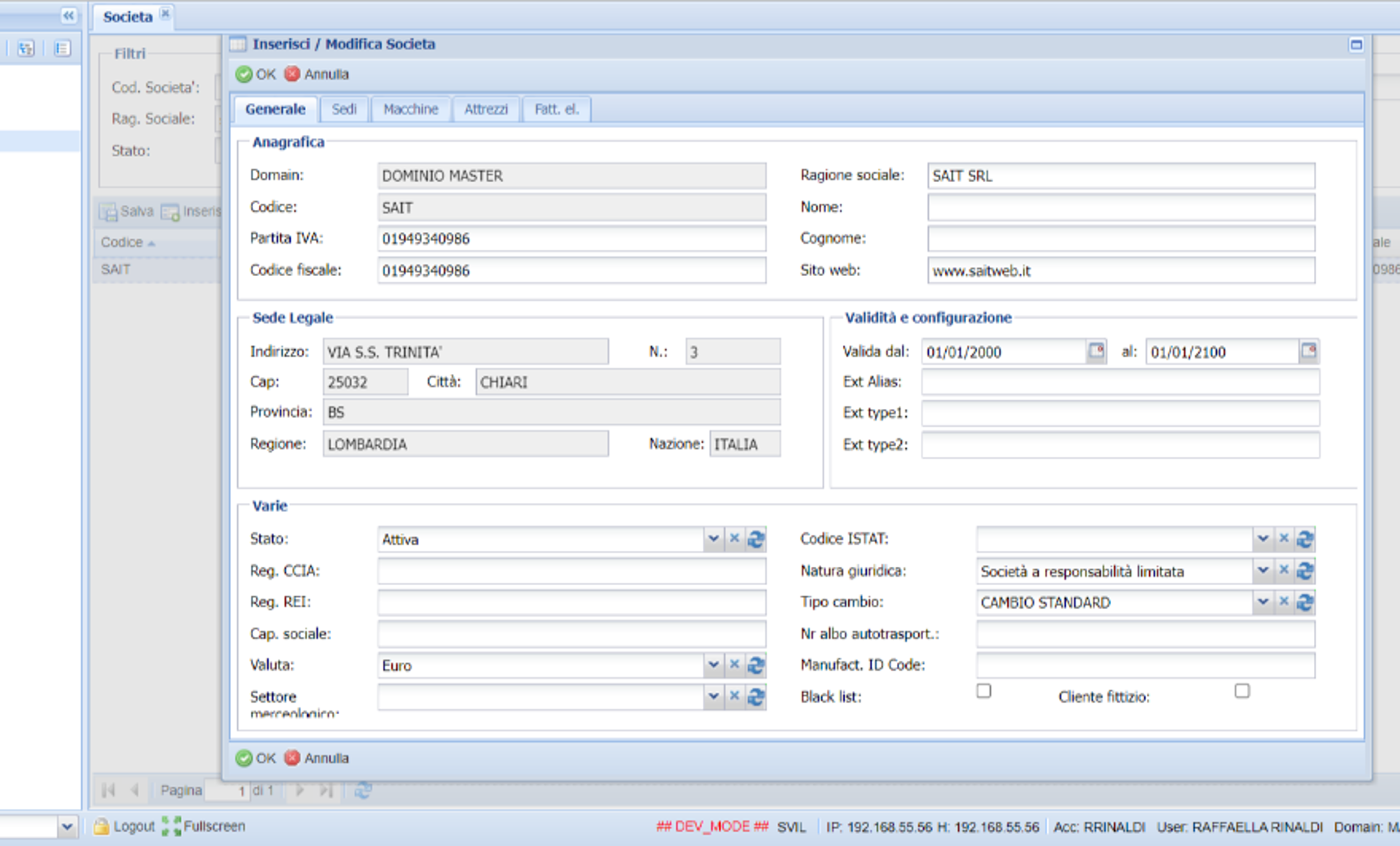Screen dimensions: 1400x846
Task: Sort by clicking the Codice column header
Action: [x=124, y=242]
